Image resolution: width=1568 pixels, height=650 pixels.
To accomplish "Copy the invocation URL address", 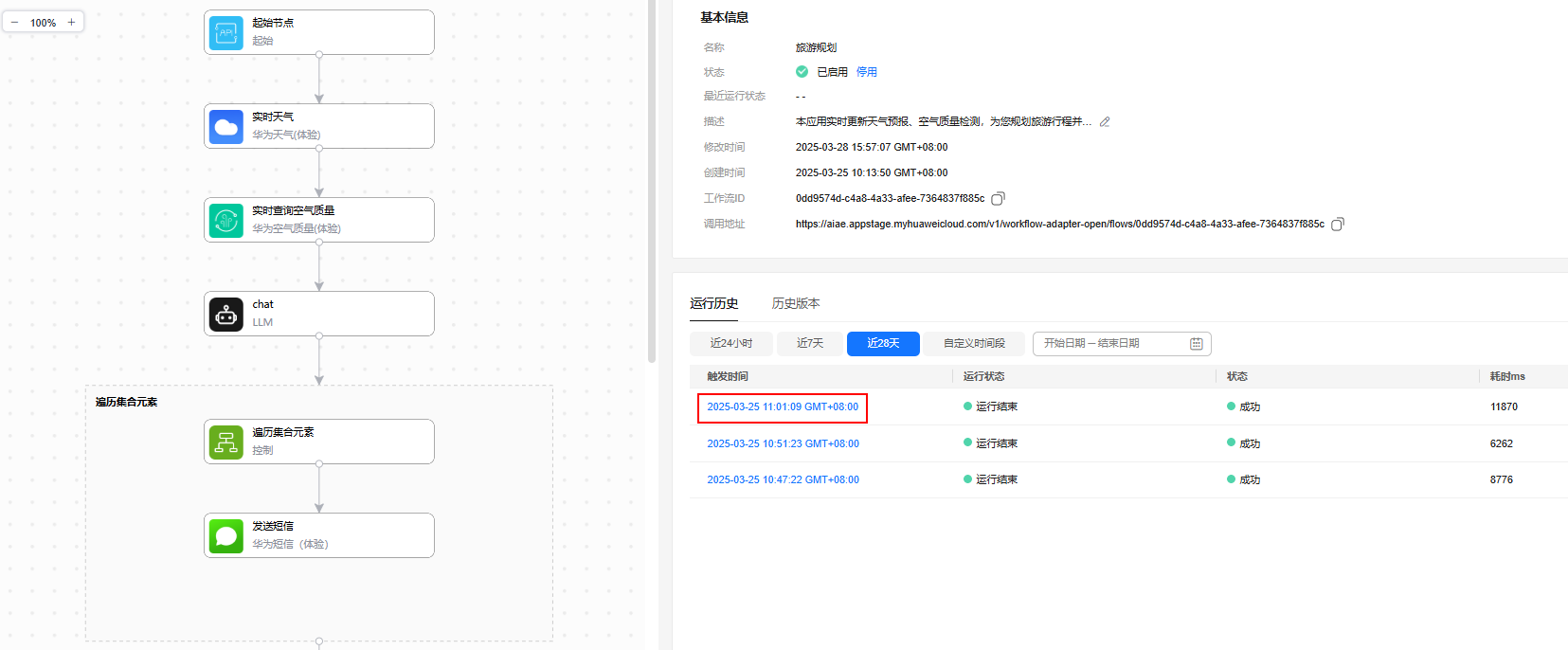I will click(1337, 225).
